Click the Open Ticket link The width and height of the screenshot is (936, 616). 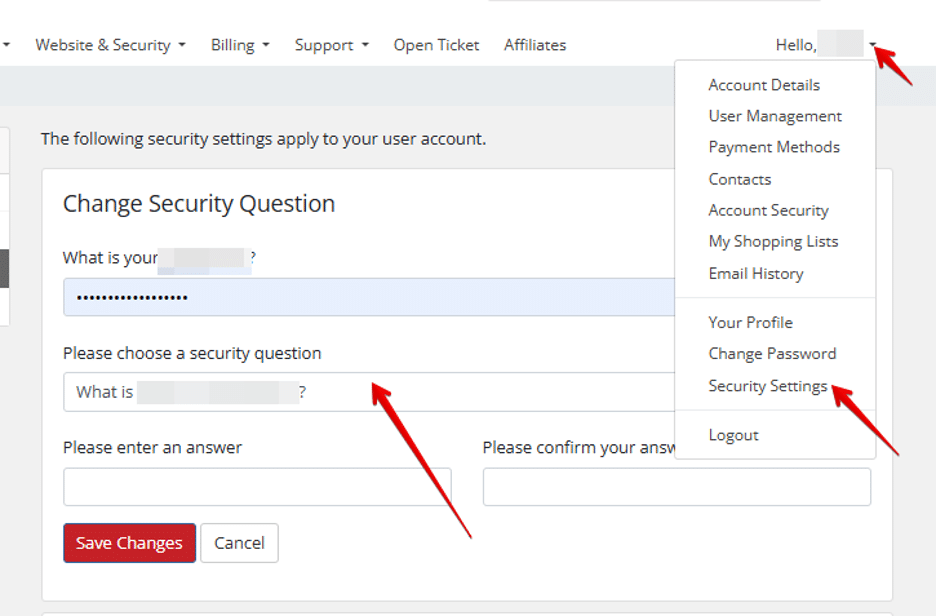[x=436, y=45]
